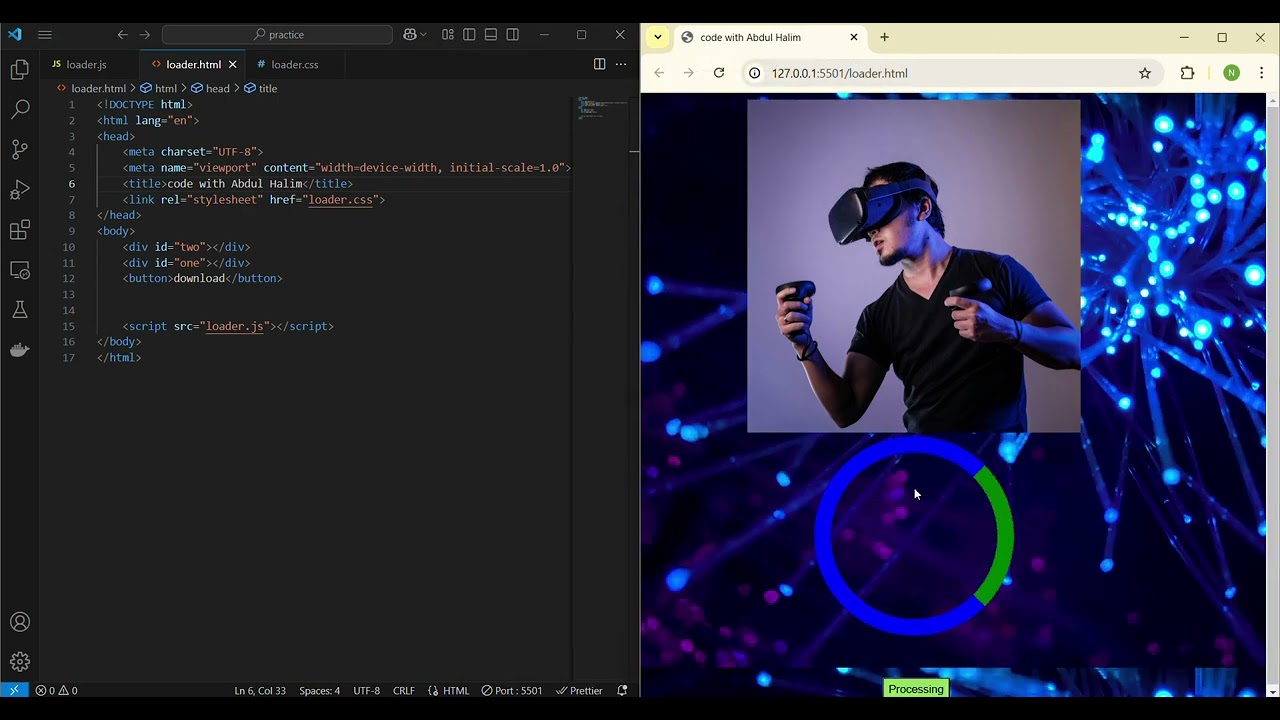Open the notifications bell in status bar
The image size is (1280, 720).
622,690
